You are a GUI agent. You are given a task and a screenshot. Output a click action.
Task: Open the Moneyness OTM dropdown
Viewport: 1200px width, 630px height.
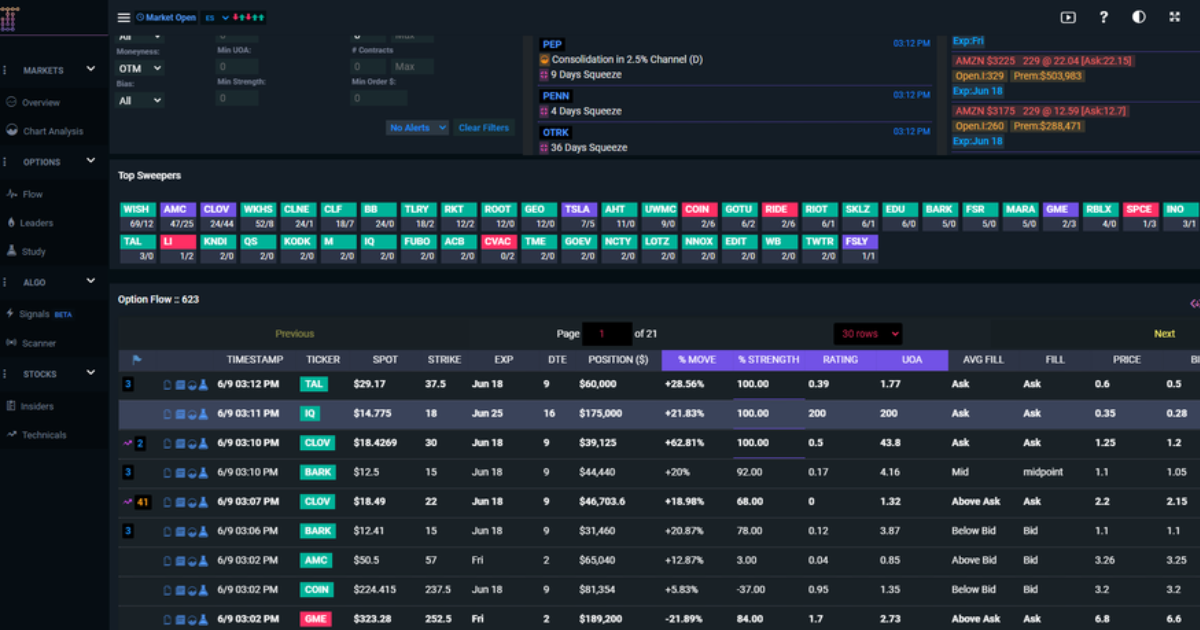point(140,68)
